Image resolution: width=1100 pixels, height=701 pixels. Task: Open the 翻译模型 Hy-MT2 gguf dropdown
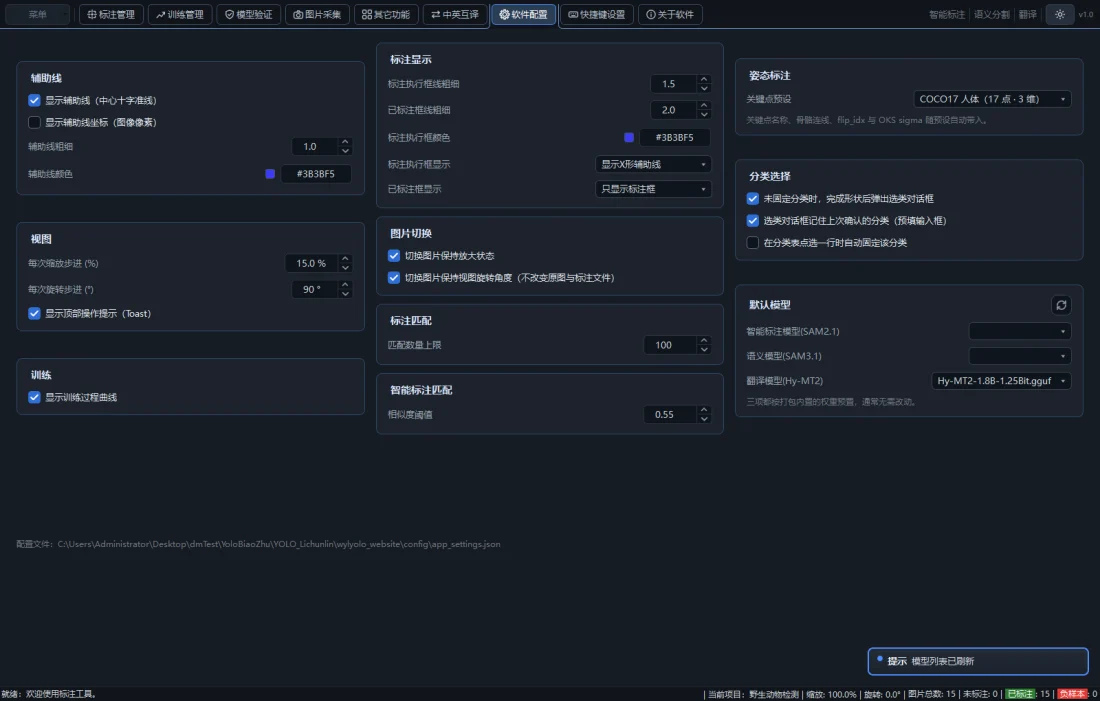(1001, 381)
